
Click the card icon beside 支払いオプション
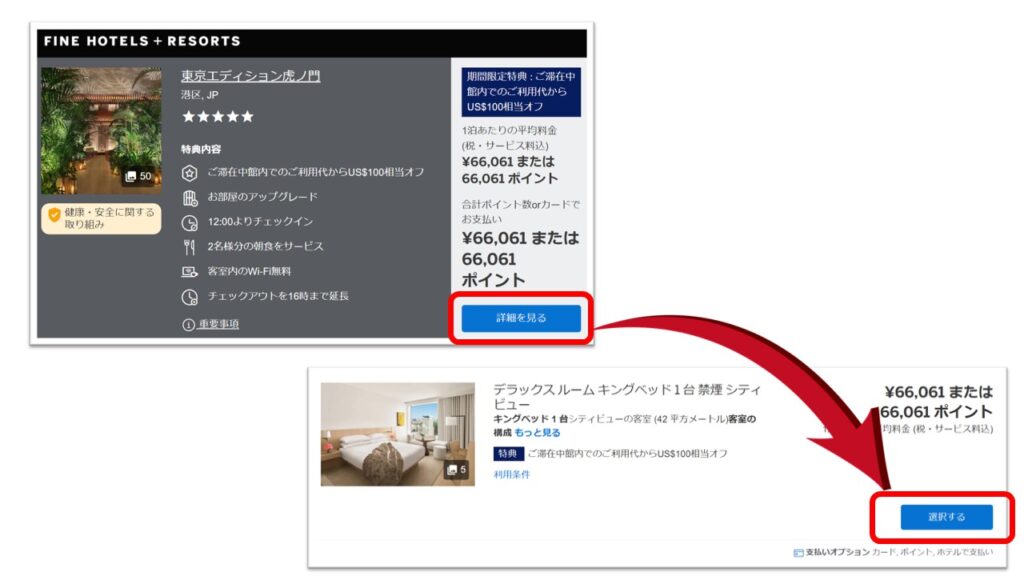coord(798,553)
